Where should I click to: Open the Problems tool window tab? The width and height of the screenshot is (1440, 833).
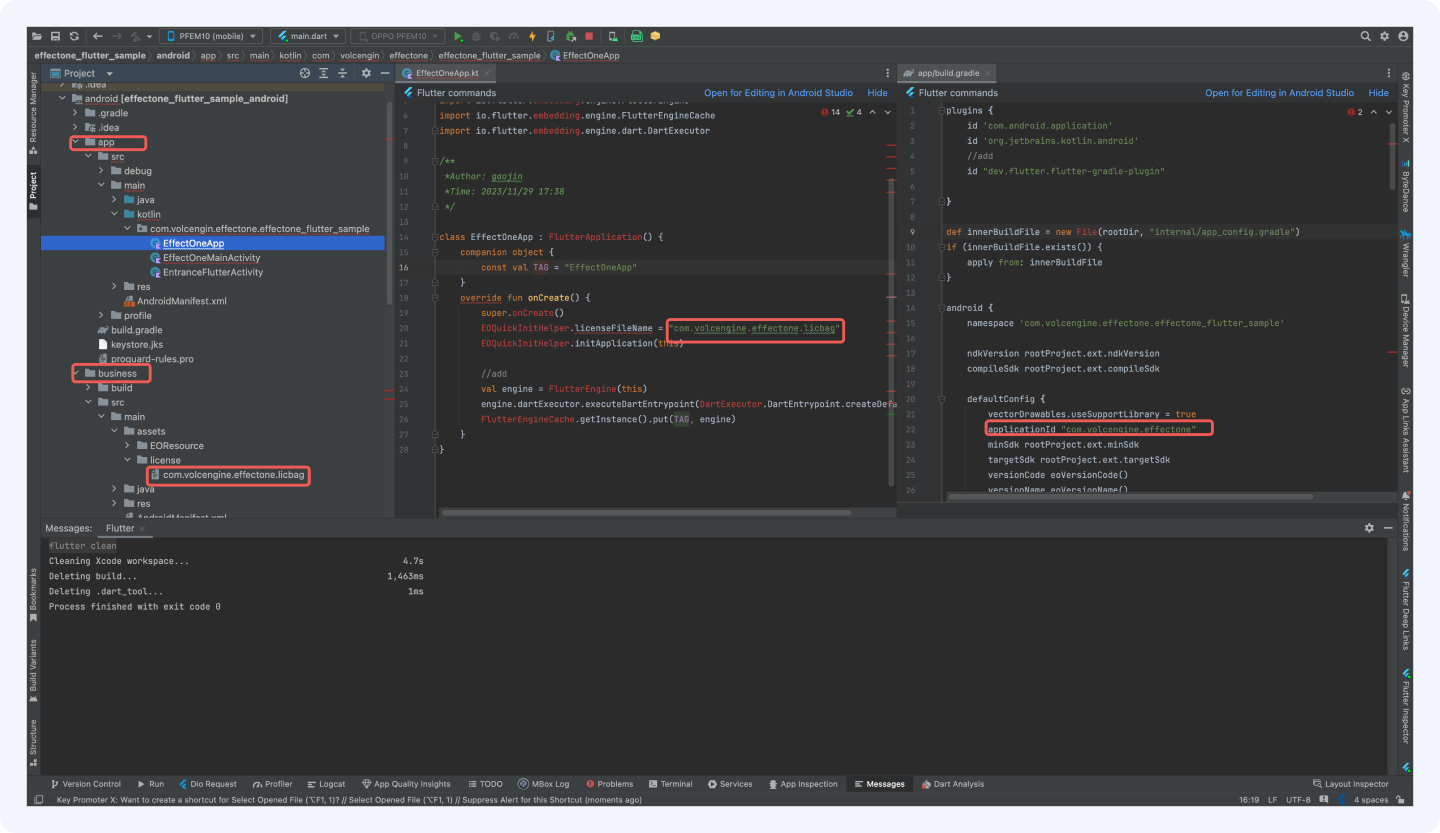pyautogui.click(x=609, y=784)
